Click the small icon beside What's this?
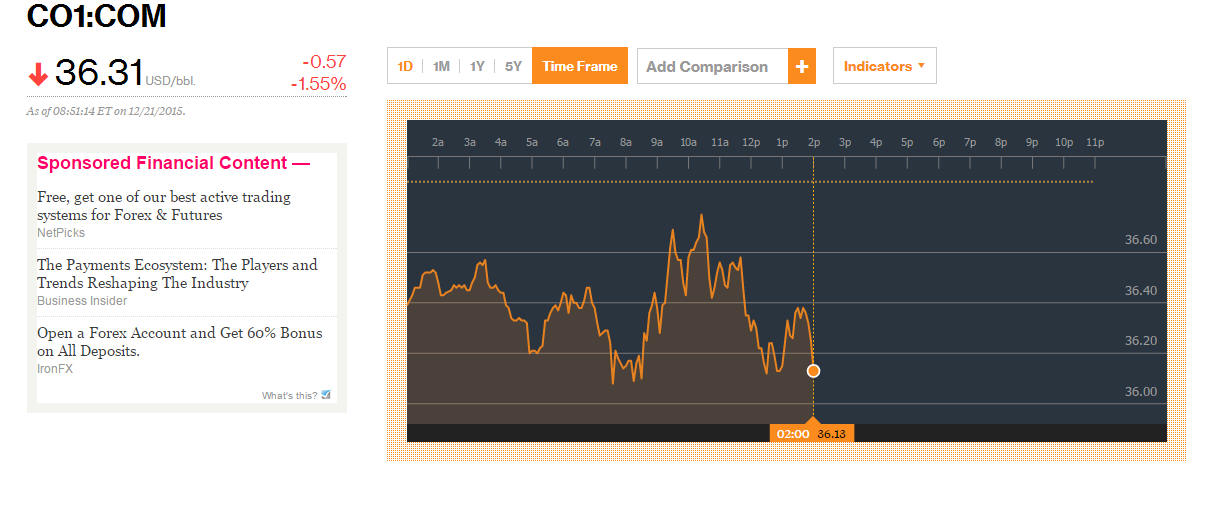 326,395
